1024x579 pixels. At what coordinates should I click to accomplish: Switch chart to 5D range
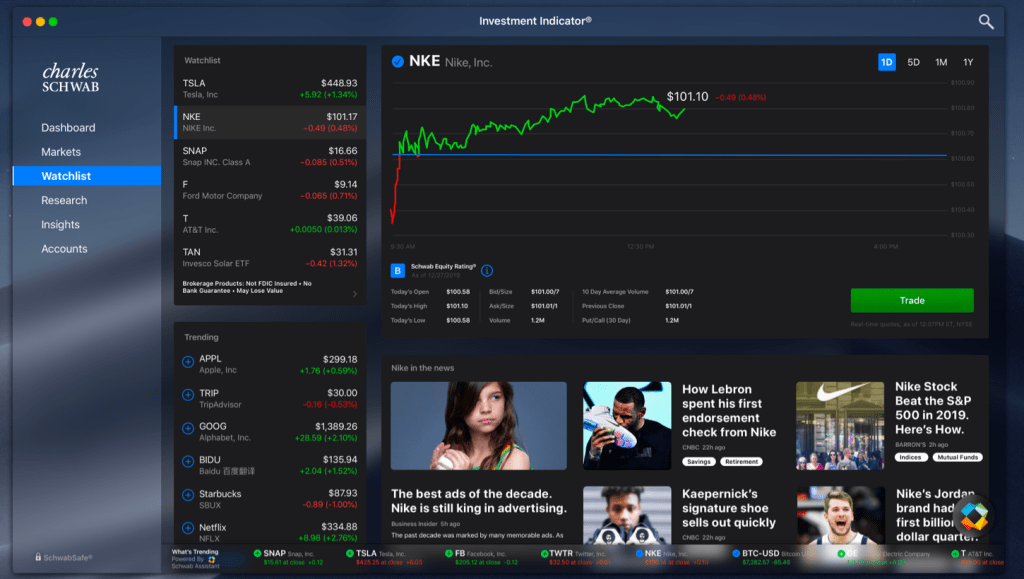tap(913, 62)
